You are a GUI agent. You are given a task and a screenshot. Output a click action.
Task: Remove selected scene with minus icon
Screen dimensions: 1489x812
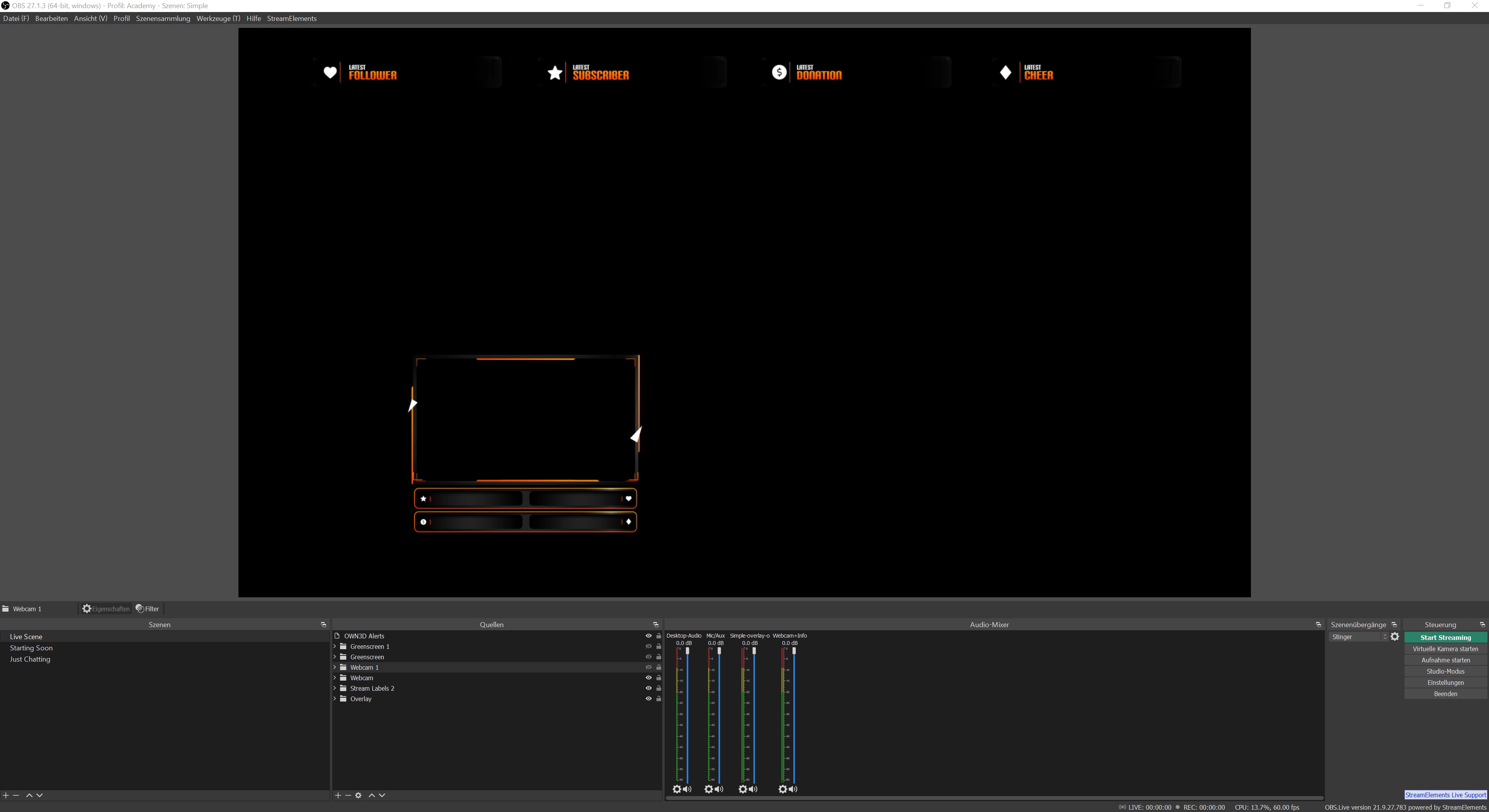[16, 795]
